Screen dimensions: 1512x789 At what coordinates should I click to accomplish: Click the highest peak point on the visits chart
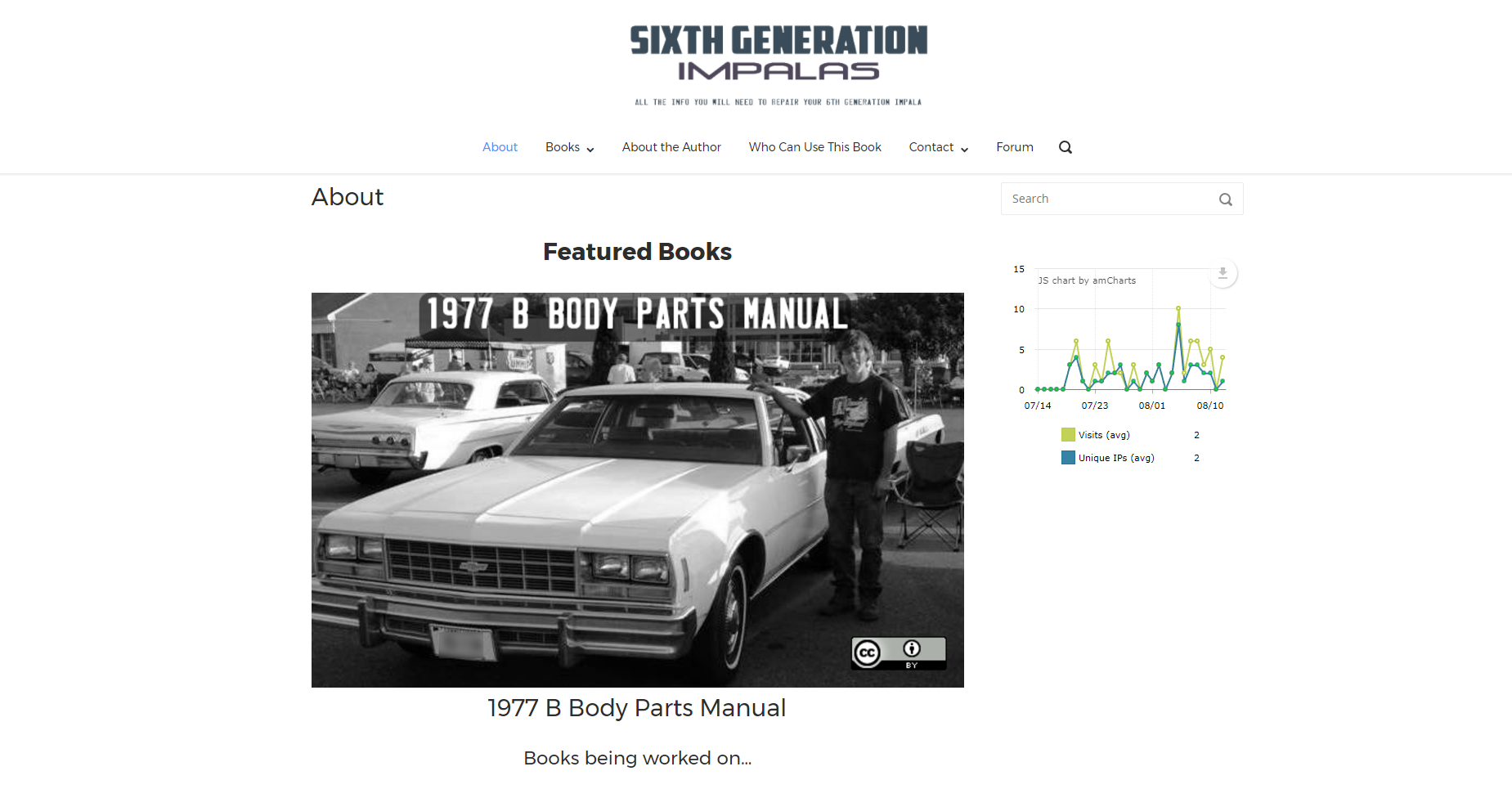(x=1178, y=308)
